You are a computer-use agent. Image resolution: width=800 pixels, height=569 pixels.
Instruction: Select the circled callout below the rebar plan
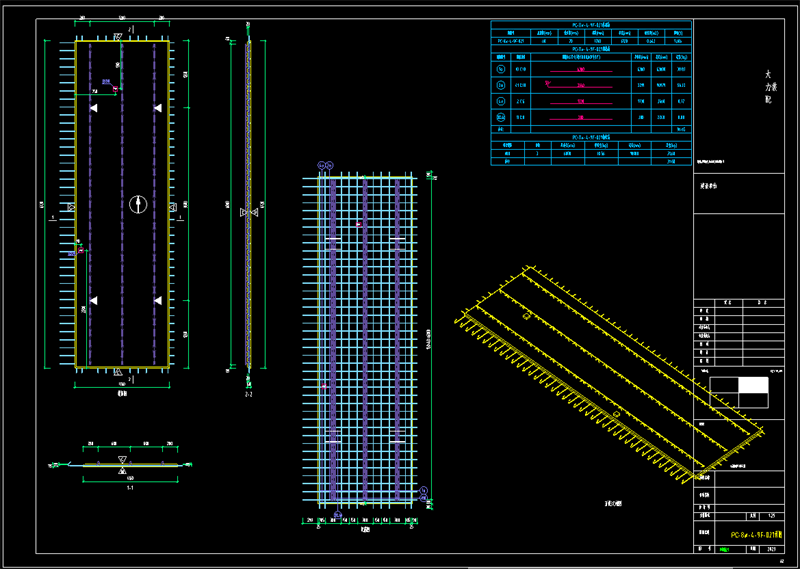[x=338, y=514]
